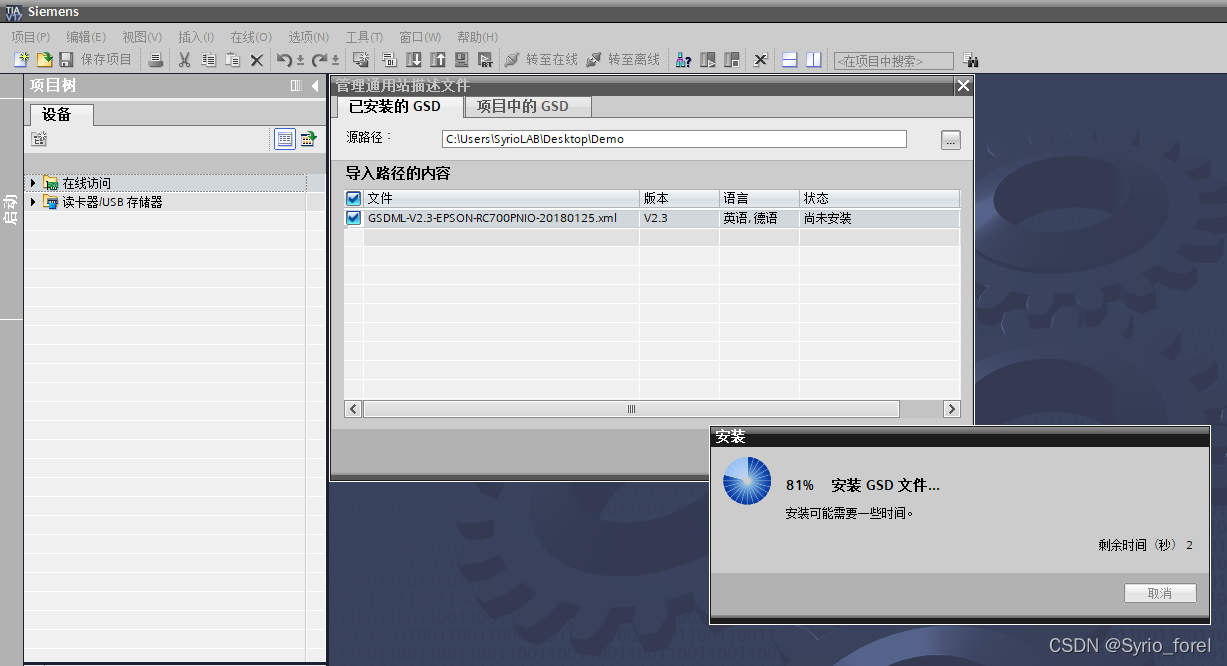Click the source path input field
The image size is (1227, 666).
click(x=674, y=139)
